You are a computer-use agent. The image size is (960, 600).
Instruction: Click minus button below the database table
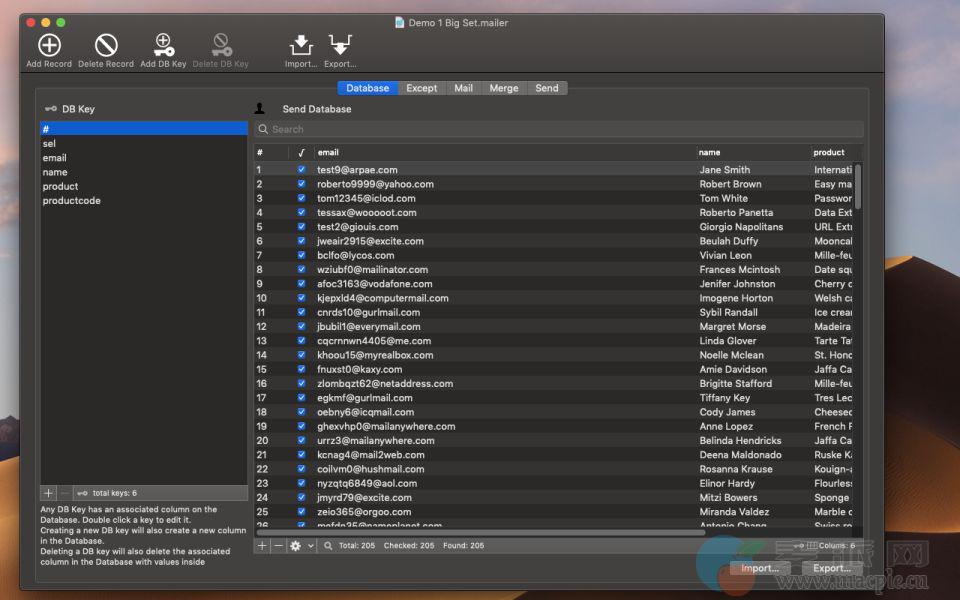point(278,546)
